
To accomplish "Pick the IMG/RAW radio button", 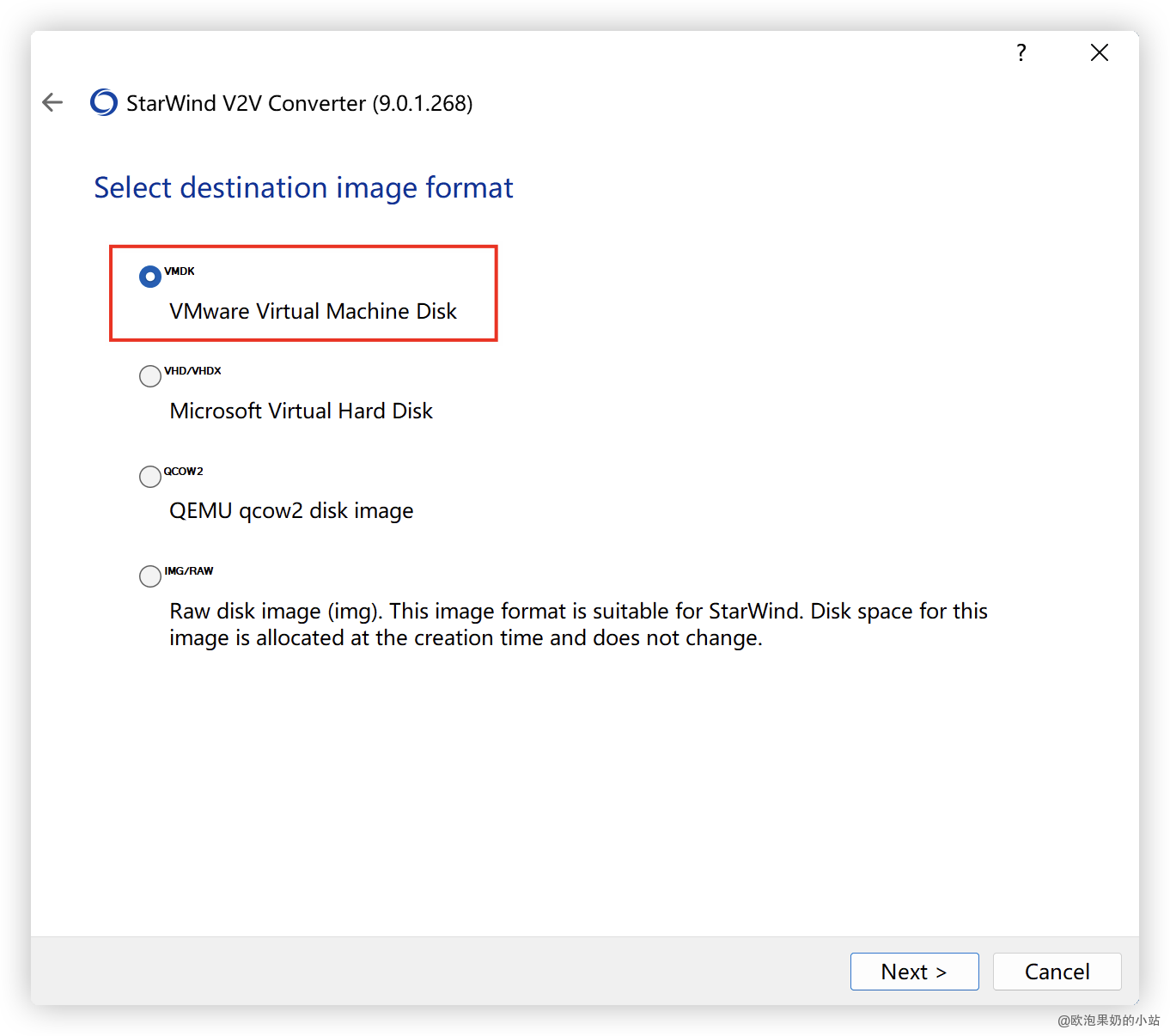I will (150, 576).
